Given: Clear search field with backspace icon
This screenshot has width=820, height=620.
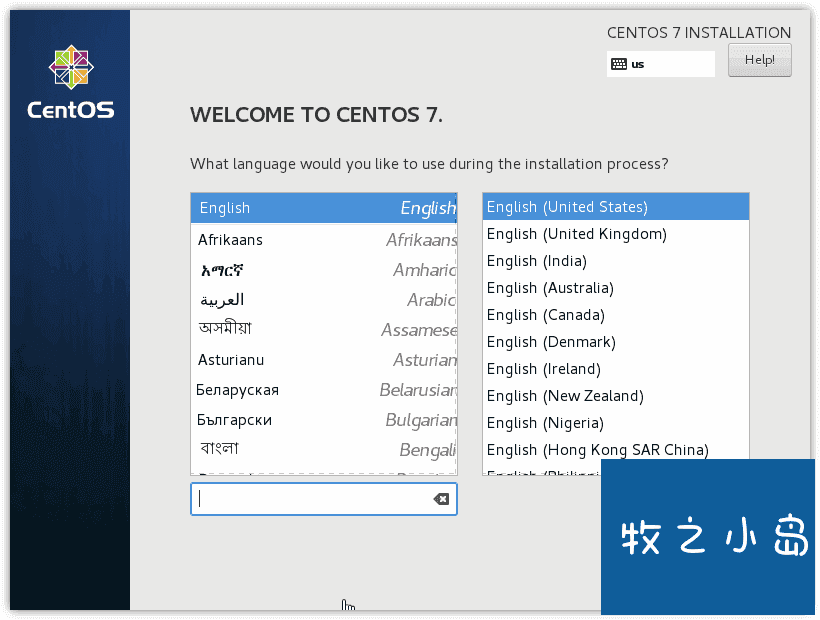Looking at the screenshot, I should pyautogui.click(x=441, y=499).
